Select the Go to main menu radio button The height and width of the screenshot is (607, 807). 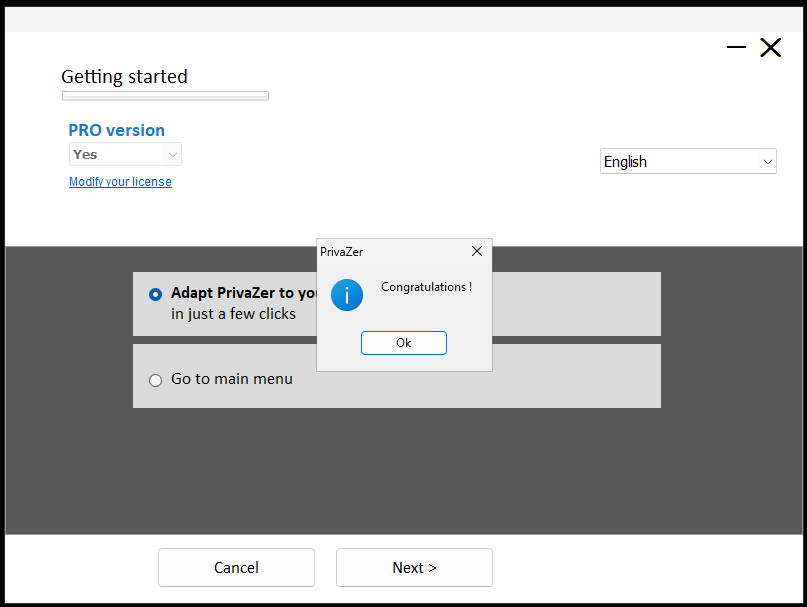pyautogui.click(x=155, y=380)
